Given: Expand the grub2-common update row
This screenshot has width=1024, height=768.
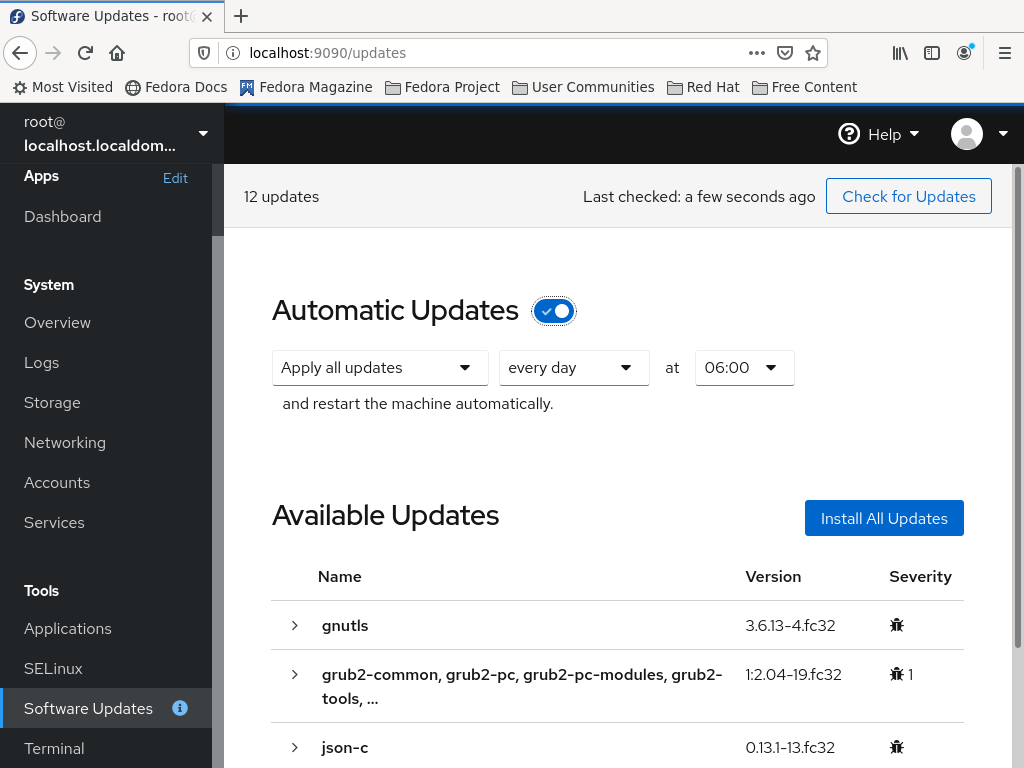Looking at the screenshot, I should coord(295,674).
